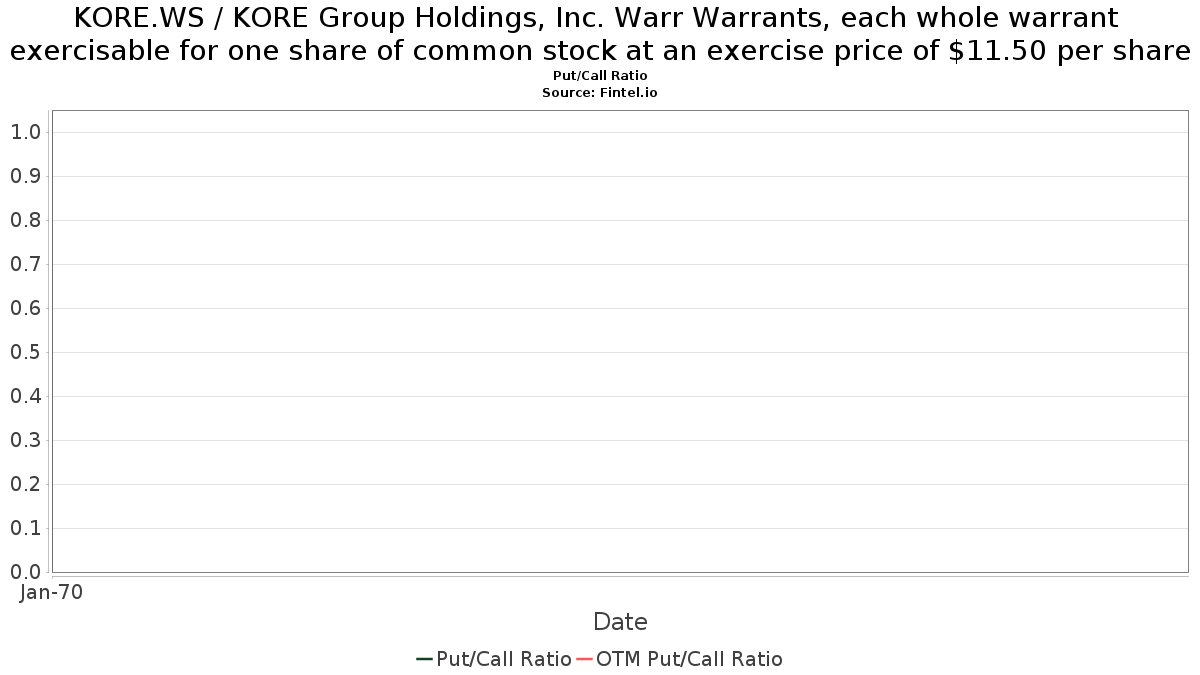This screenshot has height=675, width=1200.
Task: Click the 0.2 y-axis tick label
Action: (x=25, y=484)
